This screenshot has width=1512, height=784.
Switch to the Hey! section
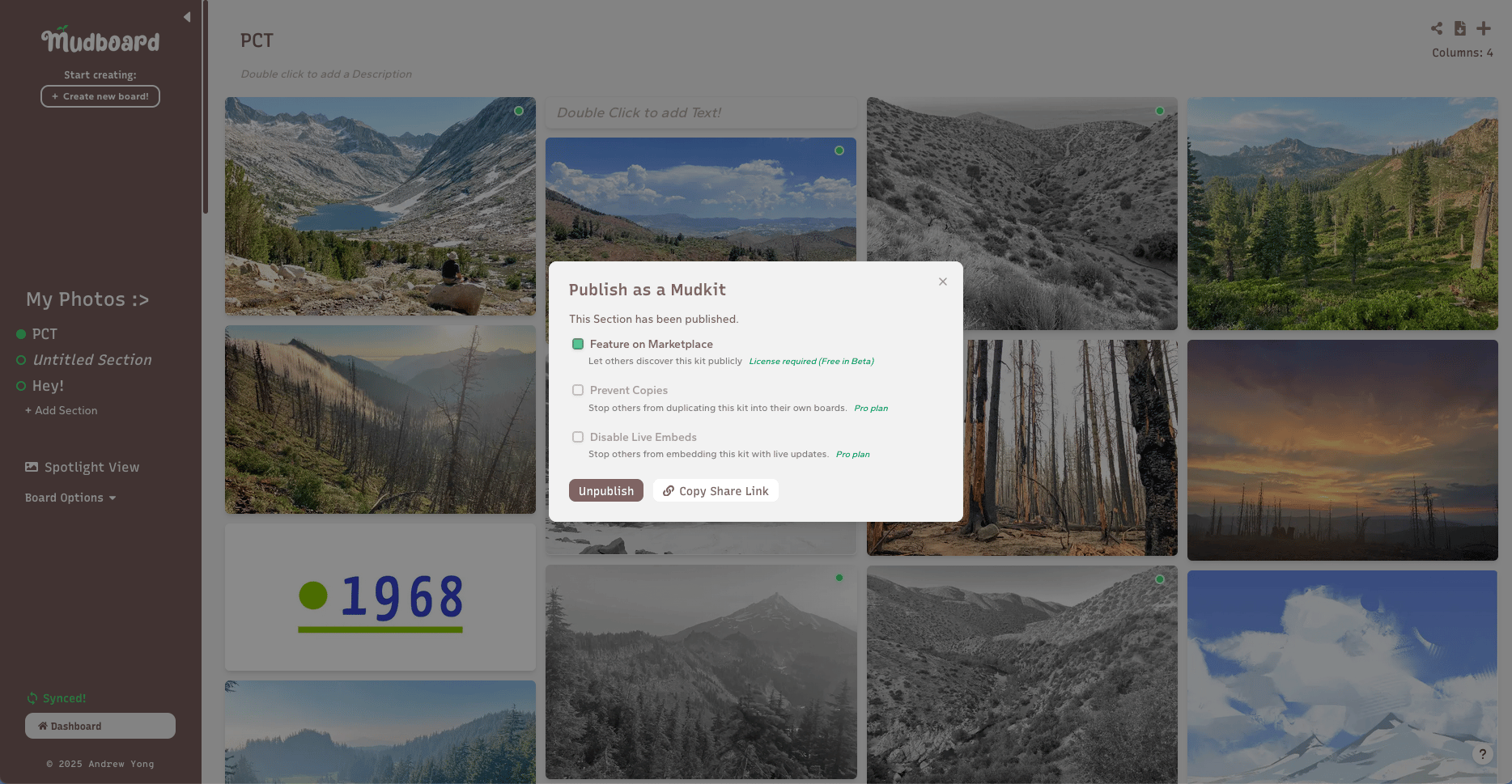click(x=48, y=386)
